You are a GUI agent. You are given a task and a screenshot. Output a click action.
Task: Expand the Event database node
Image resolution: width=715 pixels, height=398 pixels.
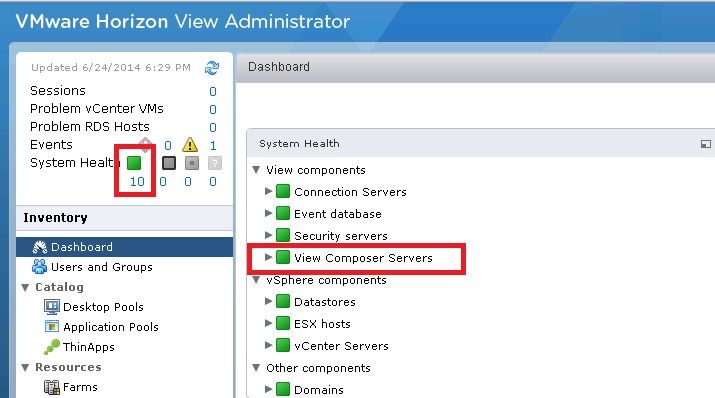coord(269,213)
